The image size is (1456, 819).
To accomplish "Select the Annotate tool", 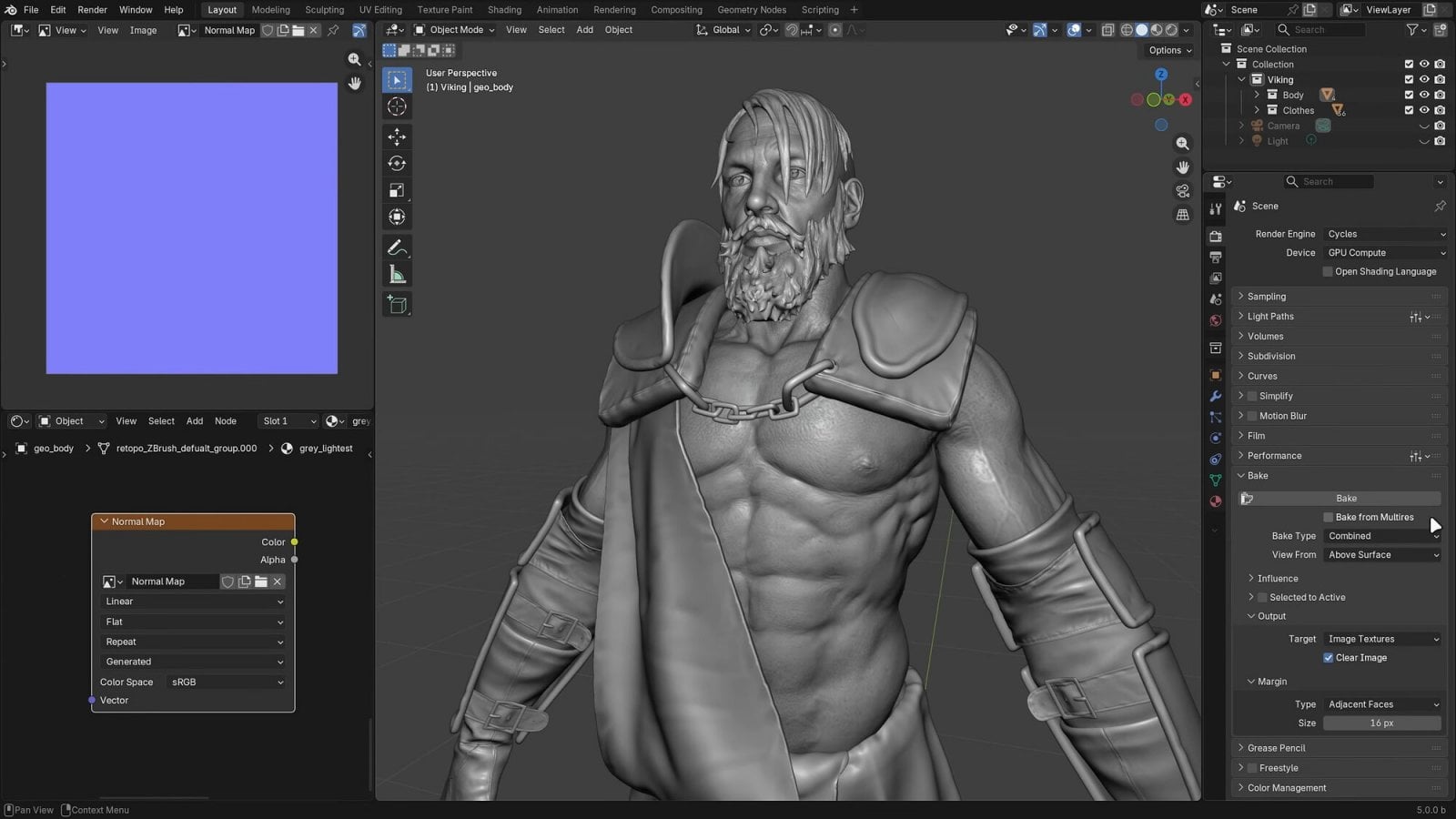I will [397, 247].
